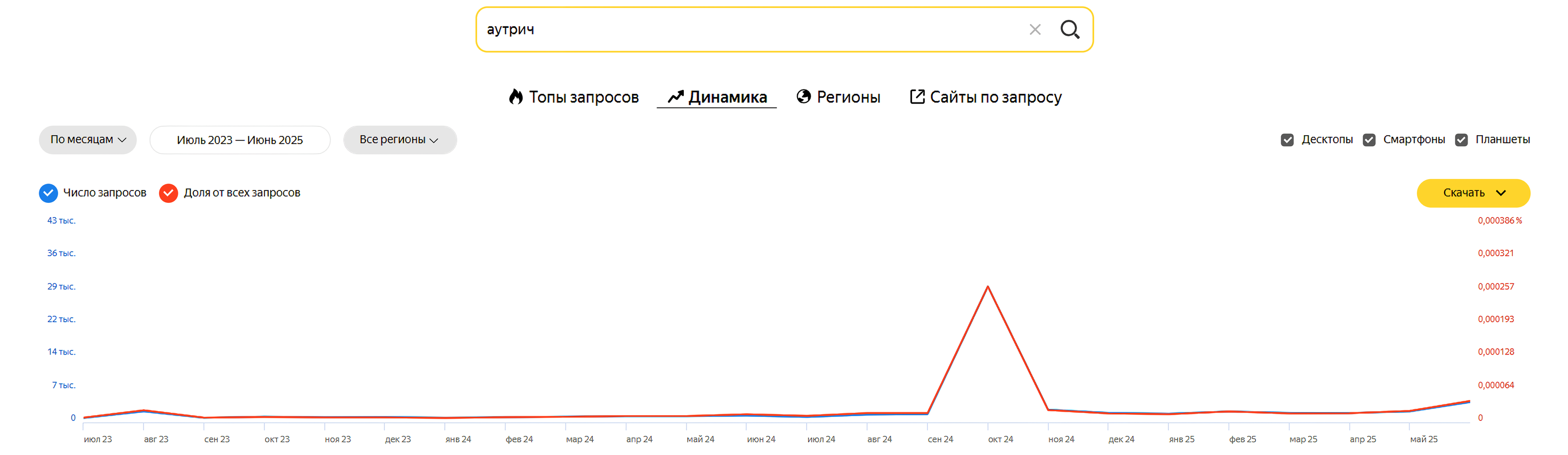Viewport: 1568px width, 455px height.
Task: Open the Все регионы dropdown
Action: coord(399,140)
